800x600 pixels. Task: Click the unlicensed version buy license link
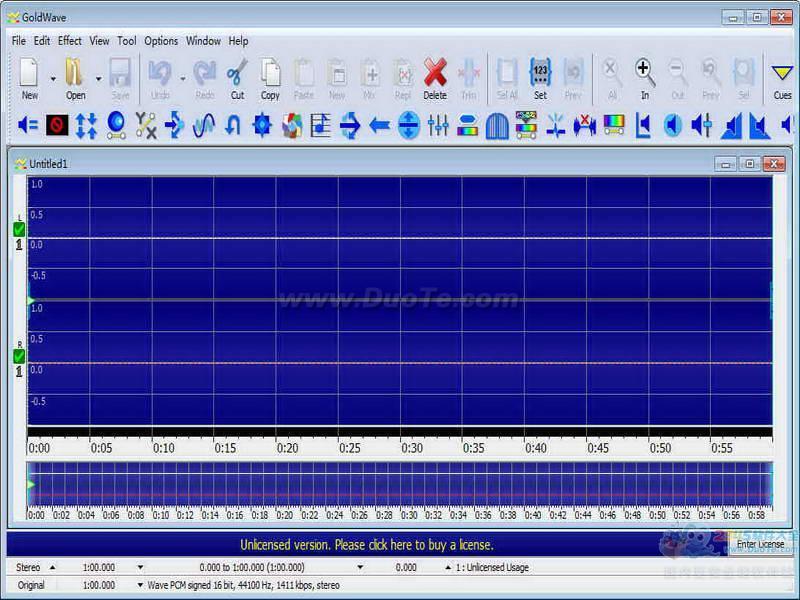click(x=367, y=545)
